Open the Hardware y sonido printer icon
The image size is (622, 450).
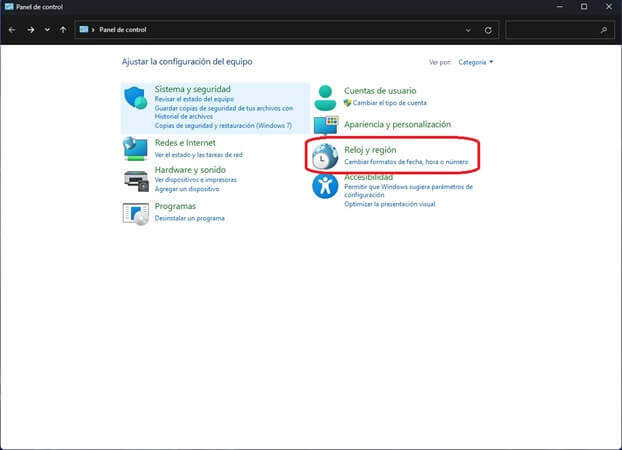136,181
